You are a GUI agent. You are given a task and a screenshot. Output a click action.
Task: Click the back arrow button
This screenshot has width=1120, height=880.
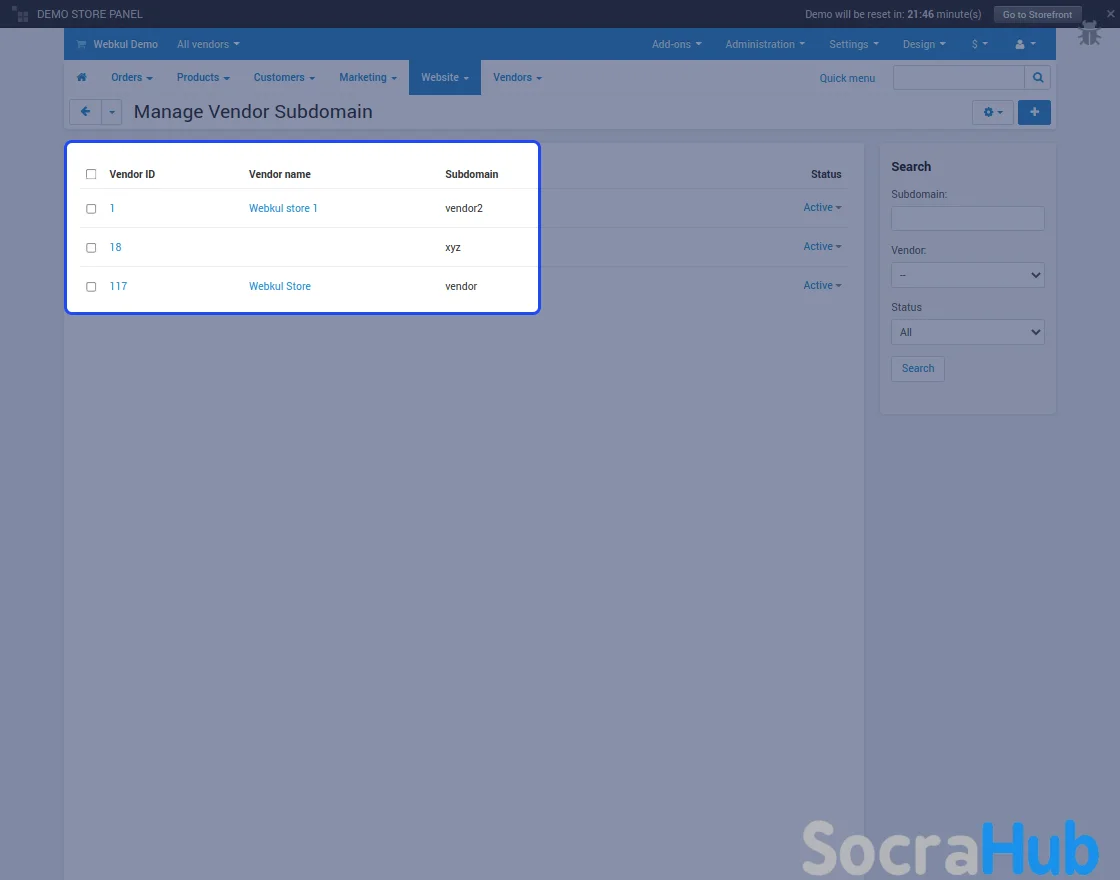tap(86, 112)
